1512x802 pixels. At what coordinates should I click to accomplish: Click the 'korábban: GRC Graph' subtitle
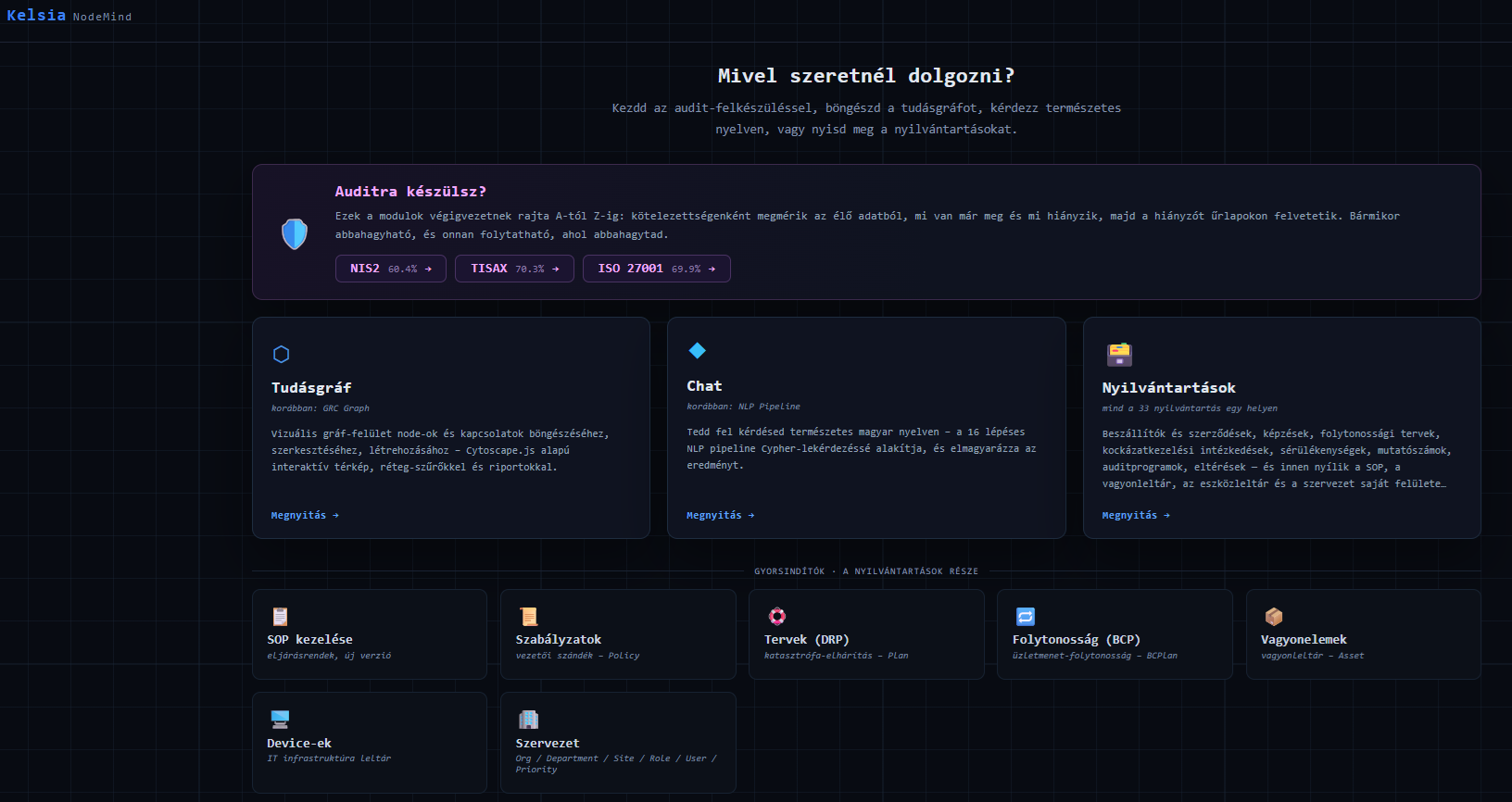[x=321, y=407]
